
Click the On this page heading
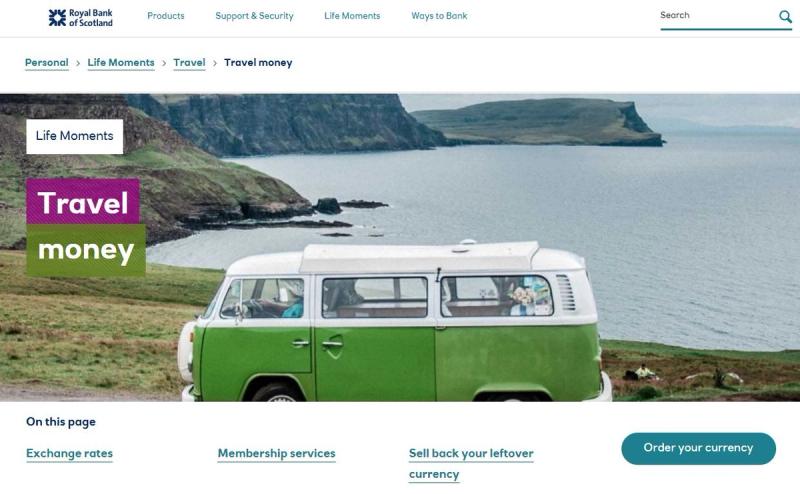pyautogui.click(x=61, y=422)
